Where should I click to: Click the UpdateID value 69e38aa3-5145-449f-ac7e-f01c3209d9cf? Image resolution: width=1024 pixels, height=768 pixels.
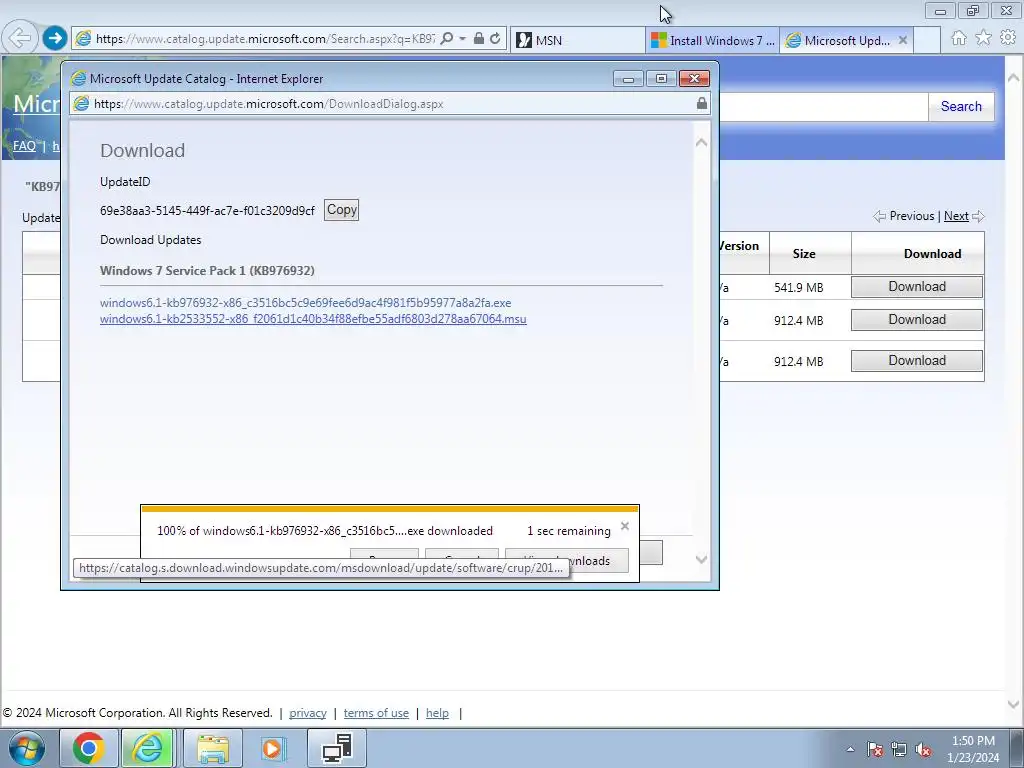tap(207, 211)
